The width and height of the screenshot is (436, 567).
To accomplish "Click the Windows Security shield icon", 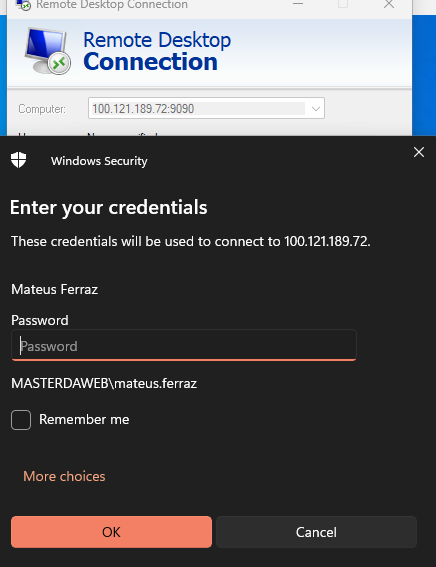I will (x=18, y=160).
